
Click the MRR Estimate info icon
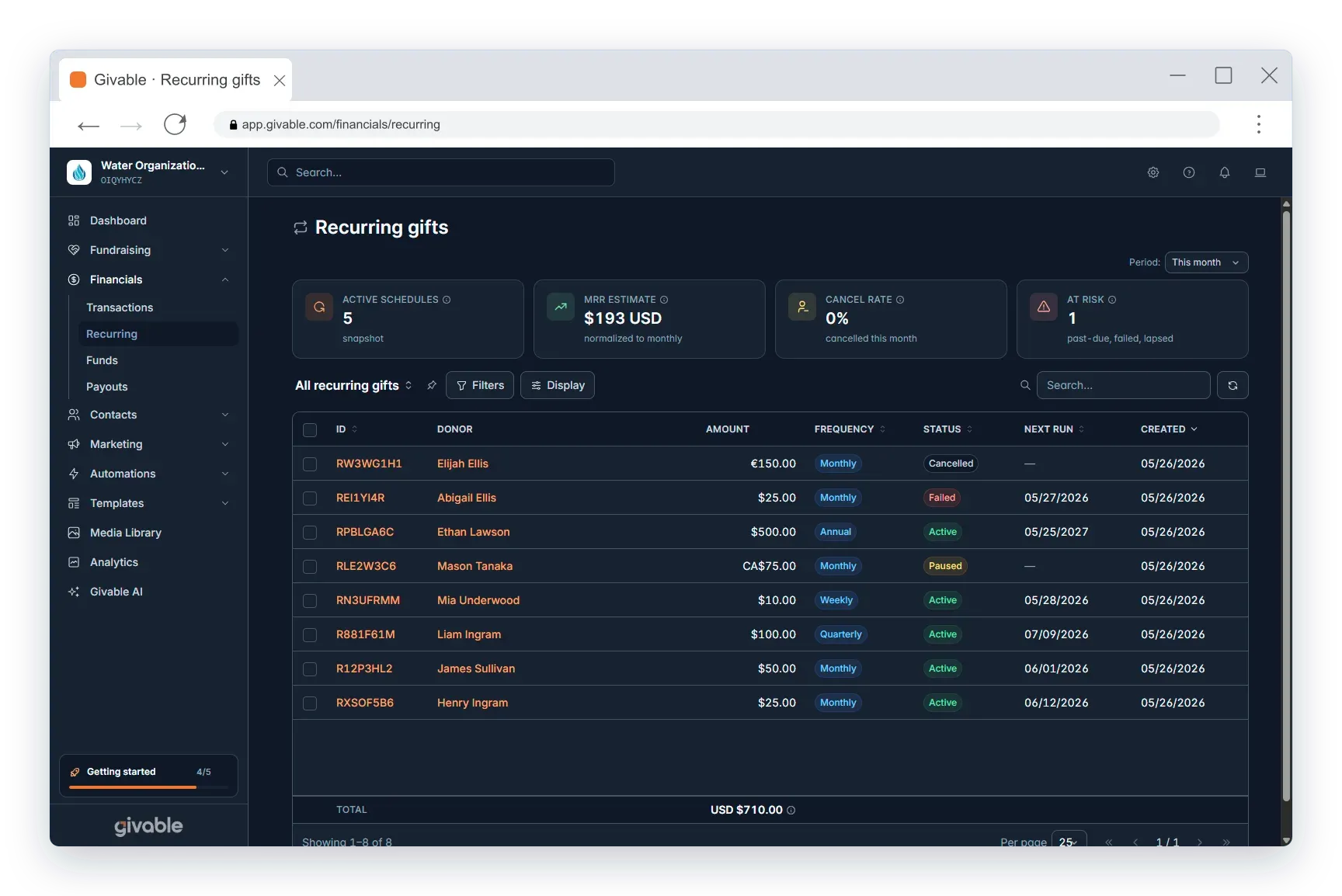(664, 300)
